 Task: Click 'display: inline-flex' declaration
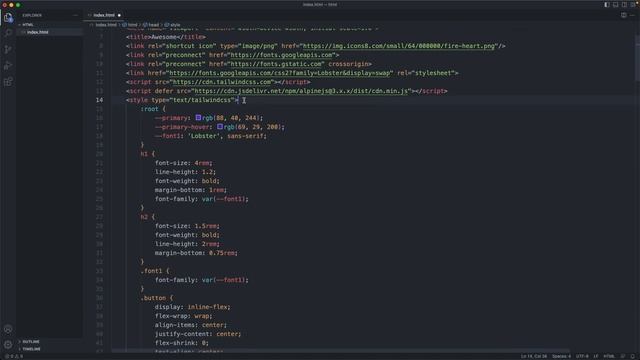coord(192,307)
